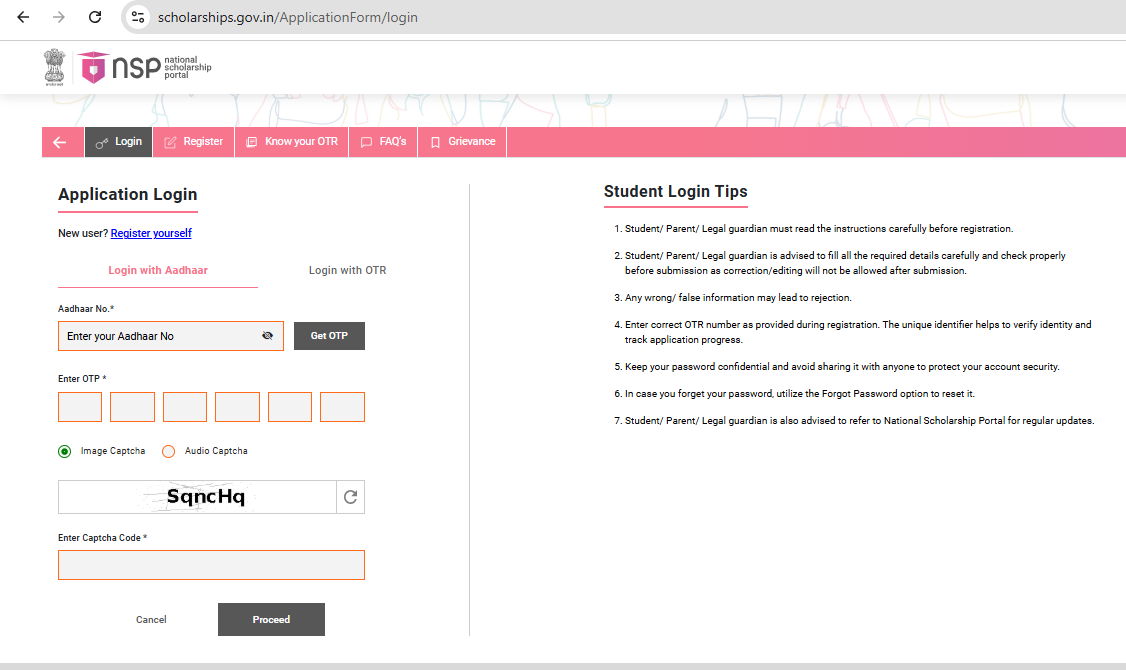Go back using the pink arrow button
This screenshot has height=670, width=1126.
[60, 142]
